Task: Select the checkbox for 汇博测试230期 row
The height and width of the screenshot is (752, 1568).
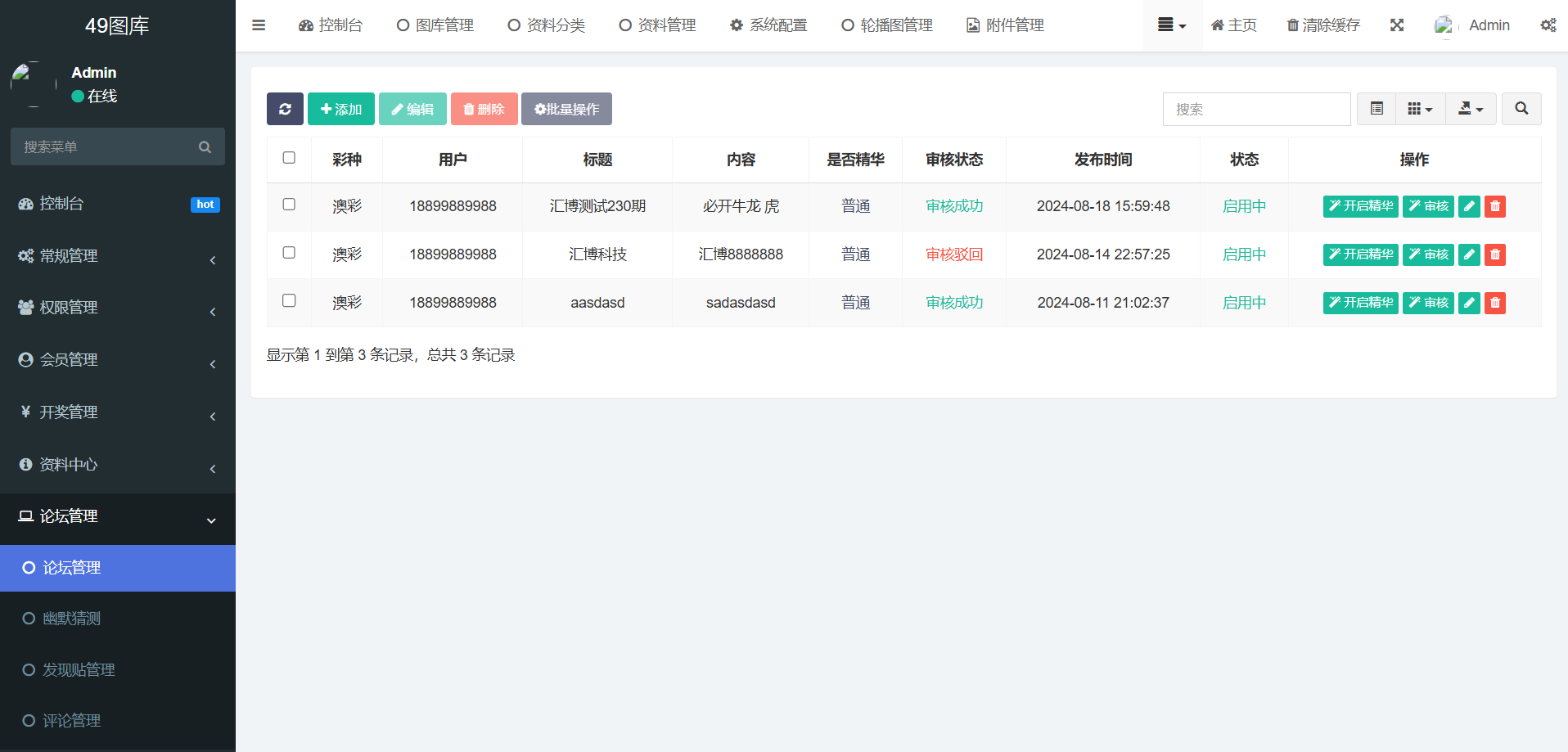Action: [289, 205]
